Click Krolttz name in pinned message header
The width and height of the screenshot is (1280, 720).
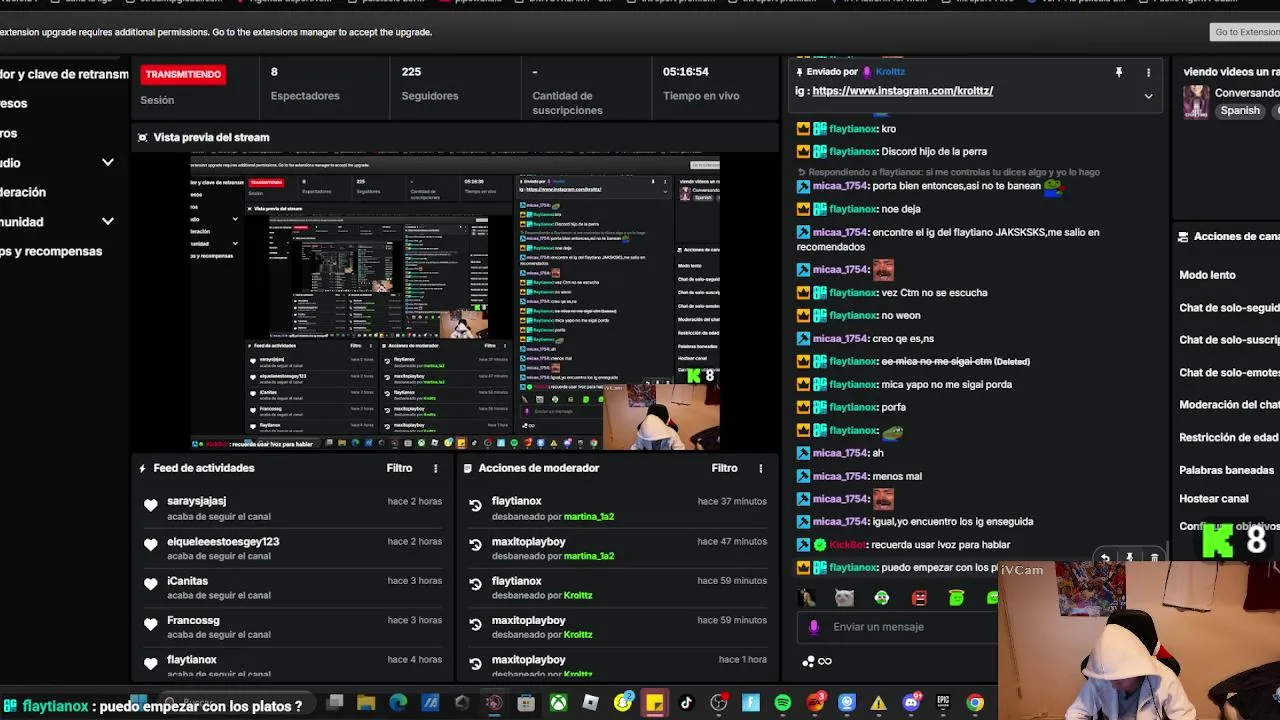(x=890, y=72)
